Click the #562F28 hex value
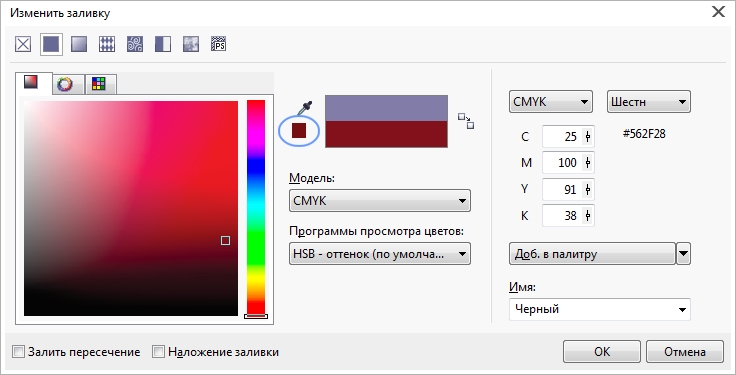This screenshot has width=736, height=375. (x=644, y=134)
